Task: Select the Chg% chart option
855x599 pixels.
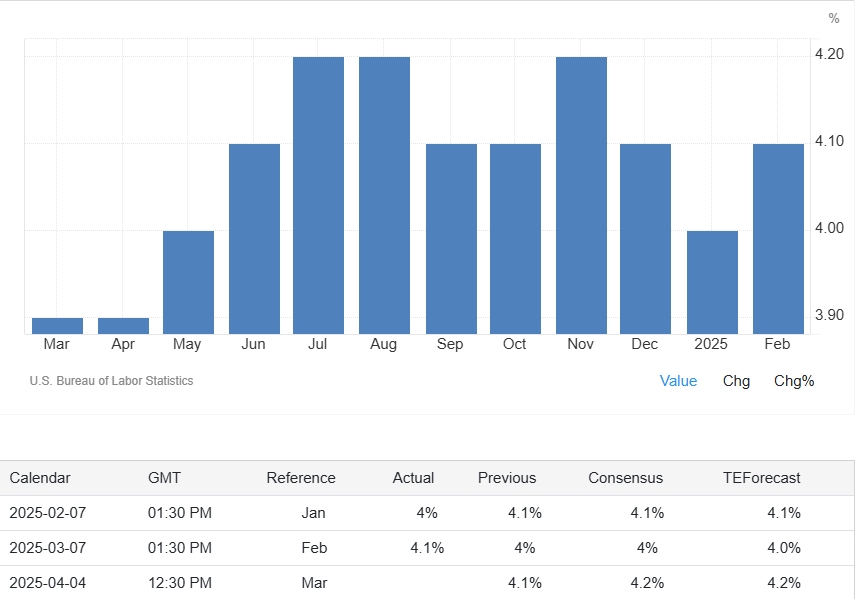Action: pyautogui.click(x=794, y=381)
